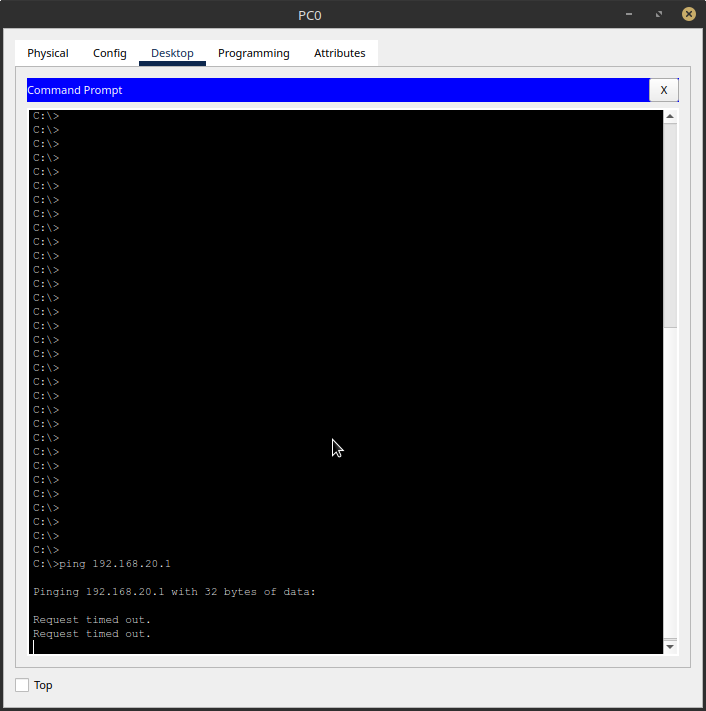Viewport: 706px width, 711px height.
Task: Click the scrollbar down arrow in terminal
Action: pyautogui.click(x=670, y=647)
